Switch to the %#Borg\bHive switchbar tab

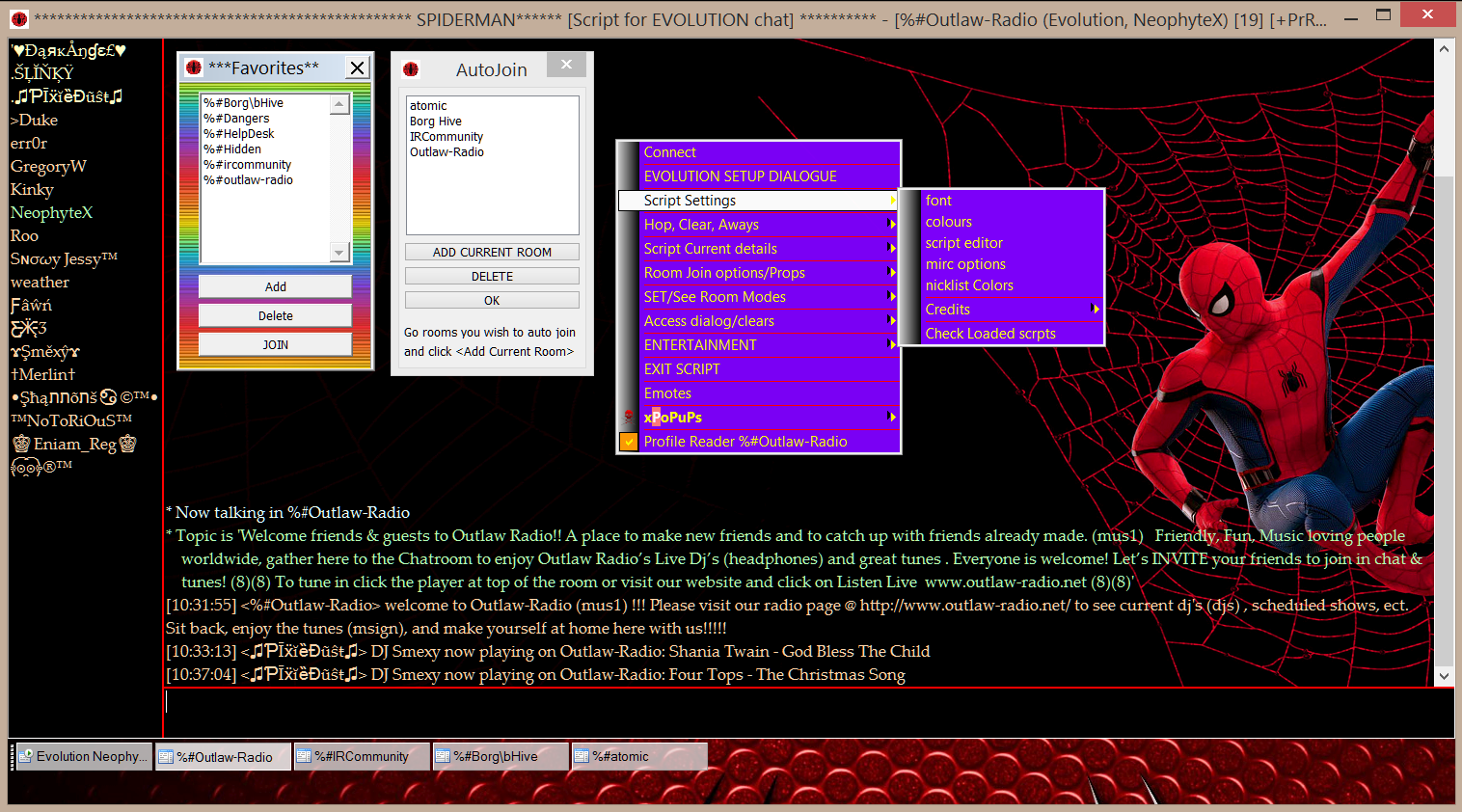pos(500,756)
